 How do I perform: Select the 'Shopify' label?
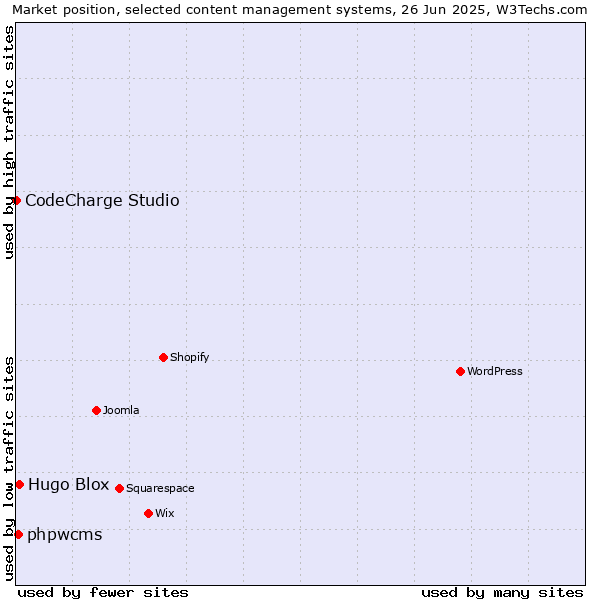click(x=189, y=357)
